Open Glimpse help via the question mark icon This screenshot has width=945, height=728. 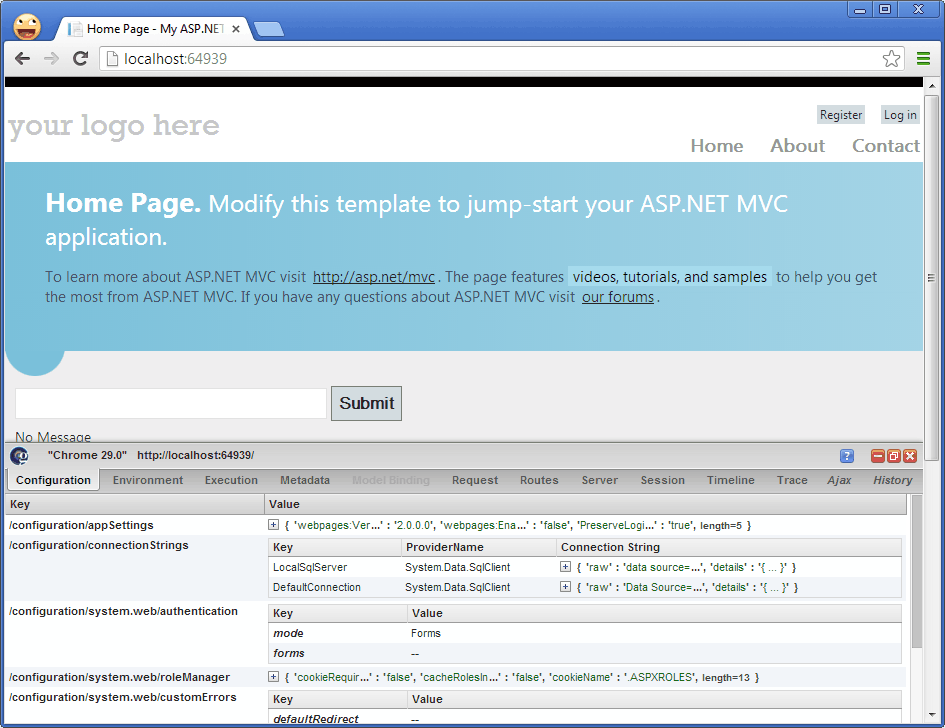point(847,456)
